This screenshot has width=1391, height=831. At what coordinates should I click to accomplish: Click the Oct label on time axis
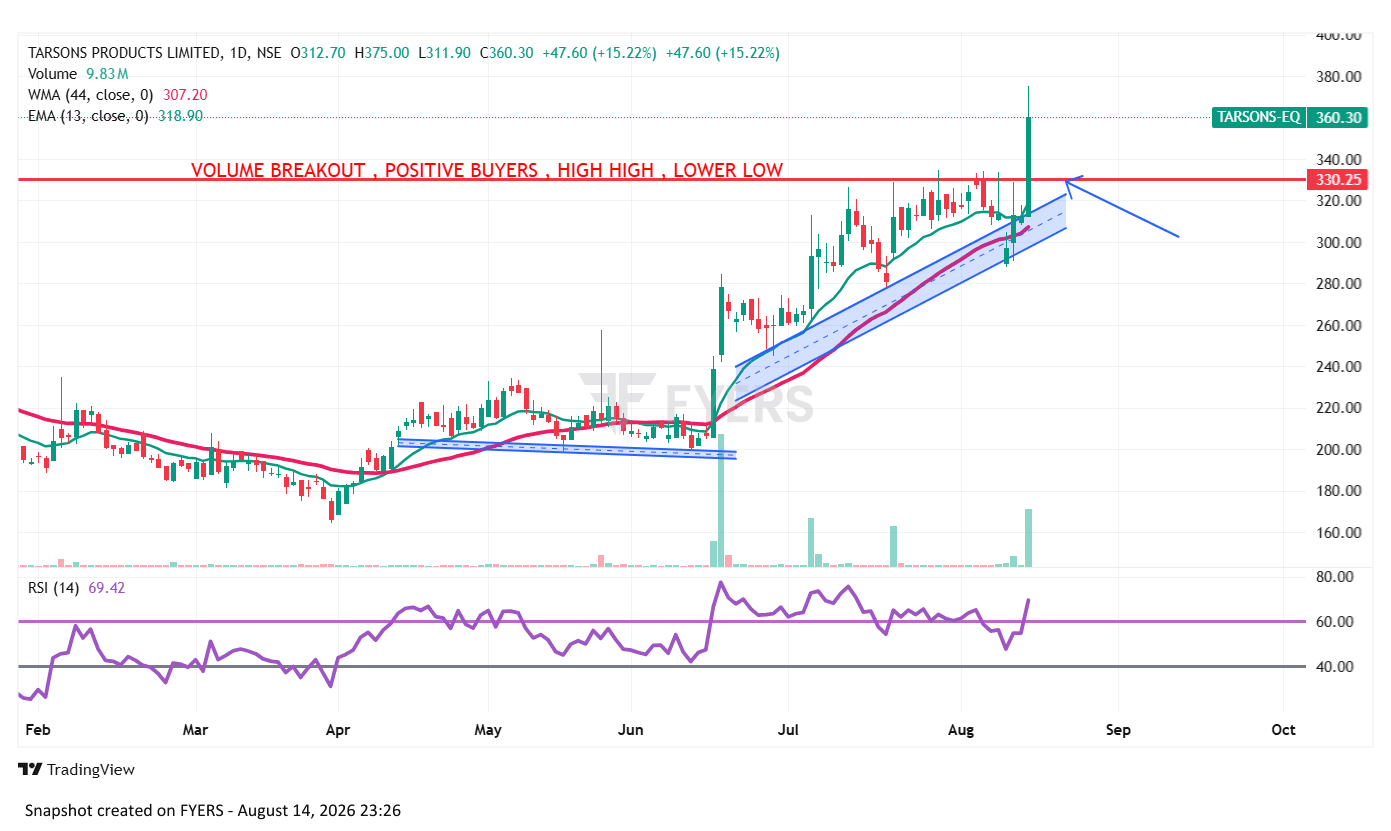pyautogui.click(x=1283, y=730)
